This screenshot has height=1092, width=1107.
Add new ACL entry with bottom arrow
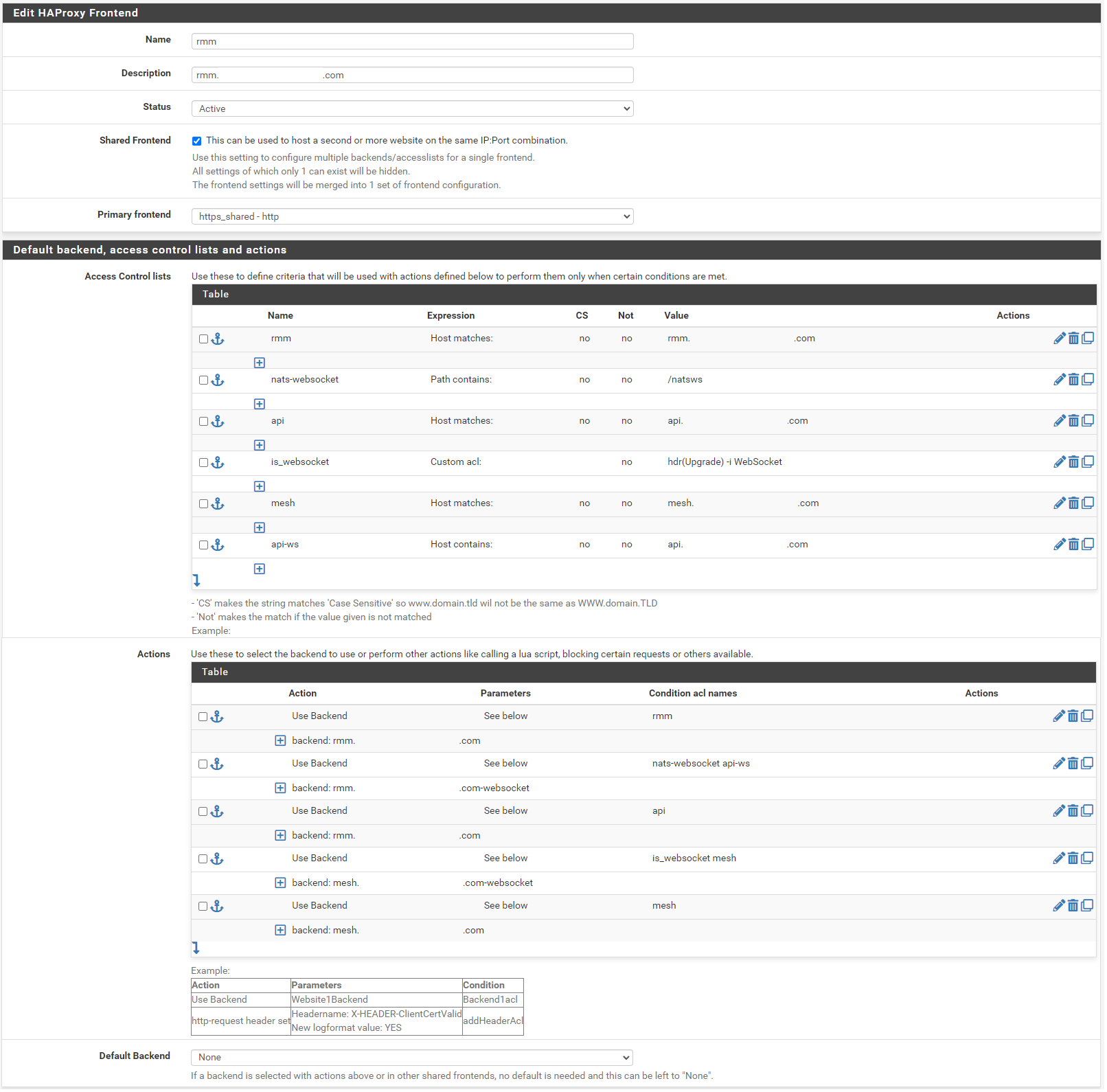pyautogui.click(x=196, y=580)
